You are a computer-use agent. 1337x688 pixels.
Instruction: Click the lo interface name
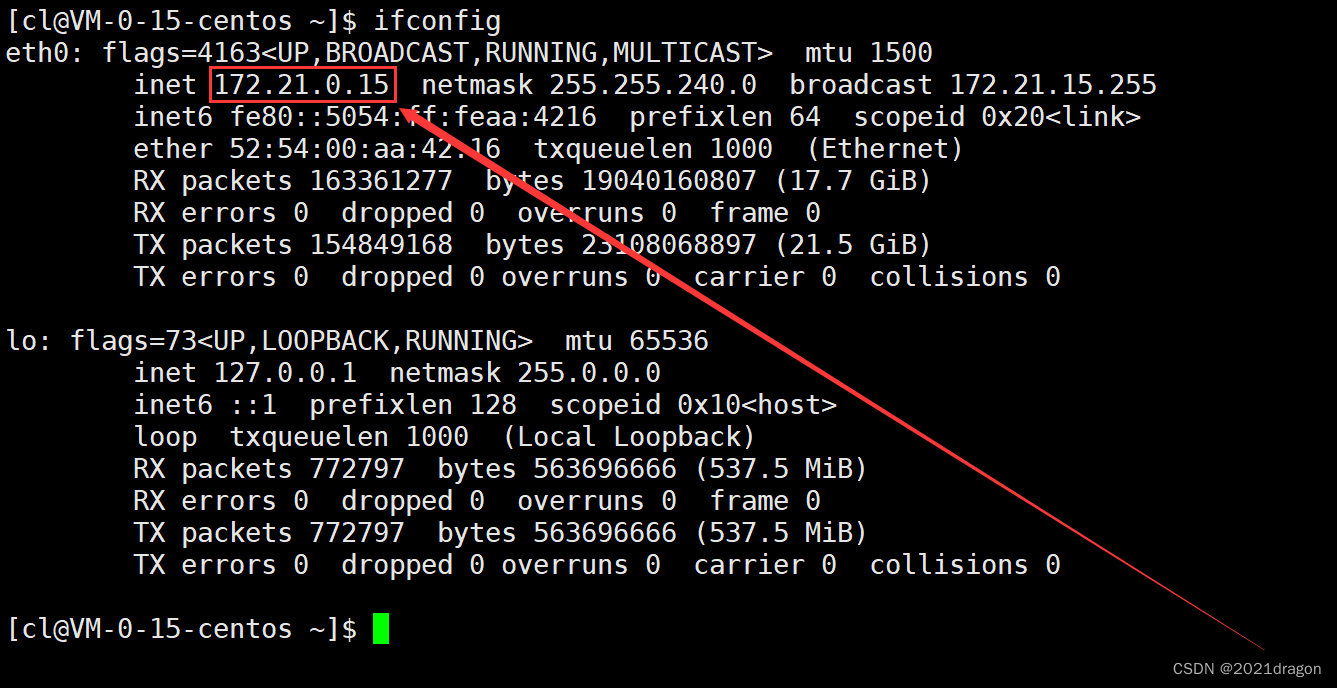tap(22, 341)
